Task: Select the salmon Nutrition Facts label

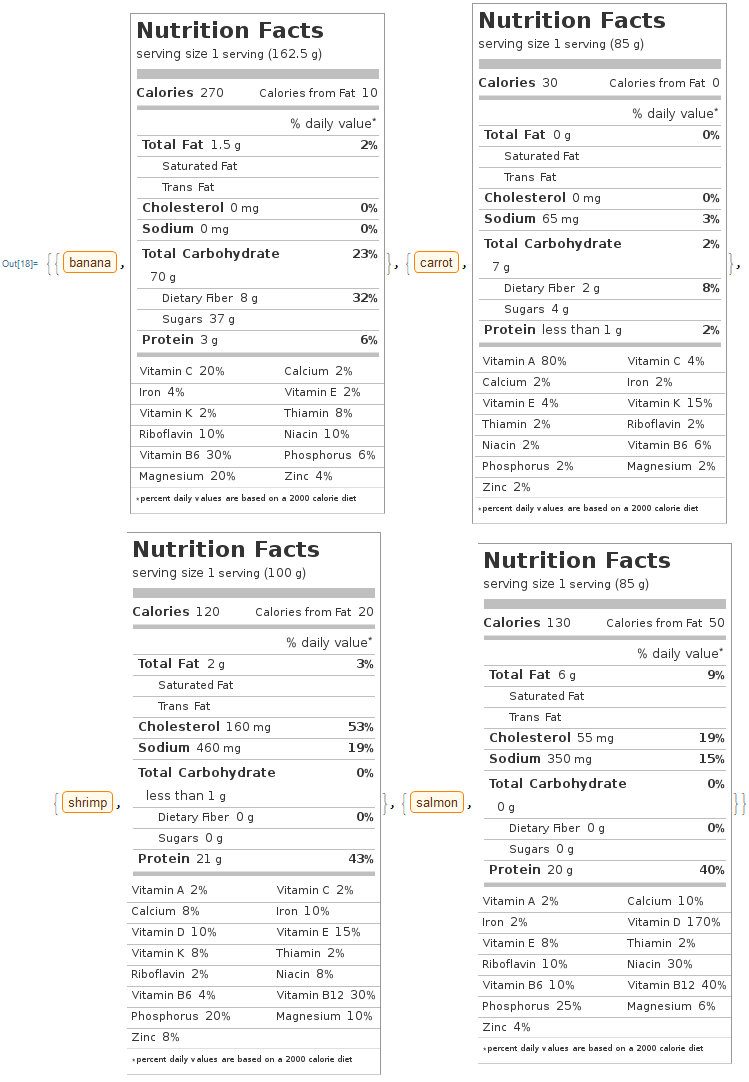Action: coord(605,803)
